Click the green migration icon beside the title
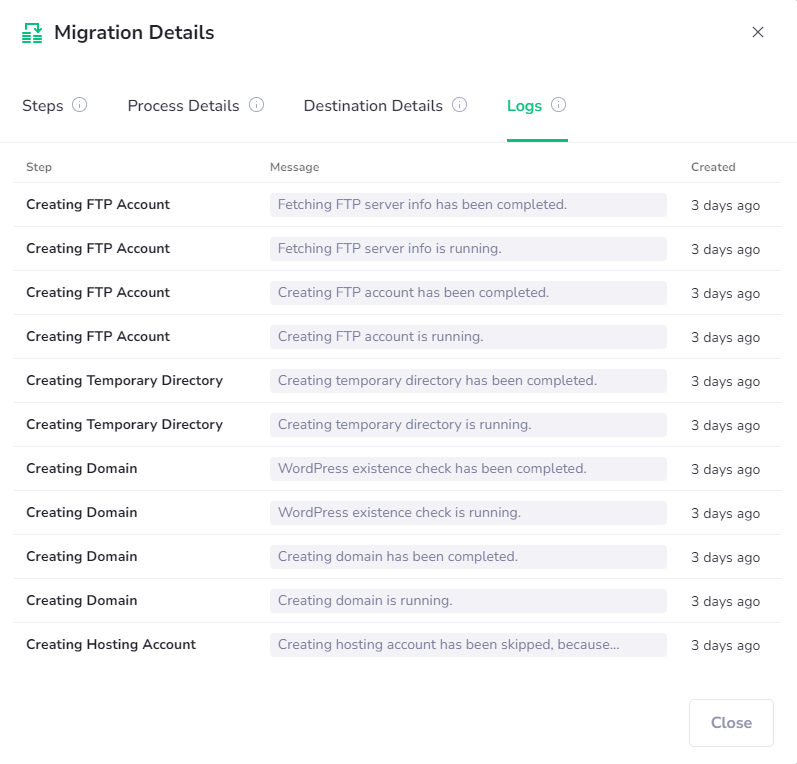This screenshot has height=764, width=797. point(32,33)
